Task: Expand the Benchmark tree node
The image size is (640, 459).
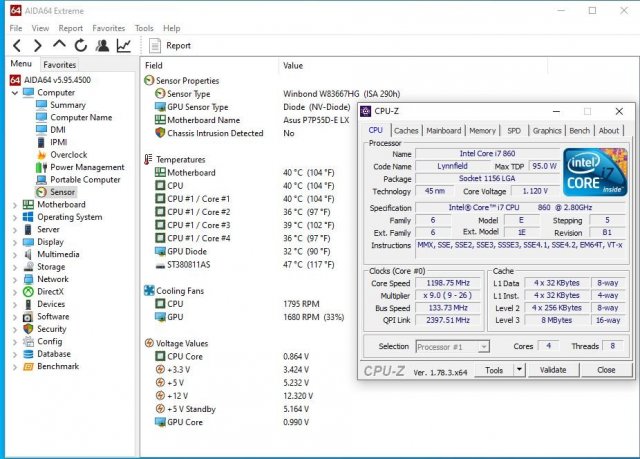Action: (x=14, y=366)
